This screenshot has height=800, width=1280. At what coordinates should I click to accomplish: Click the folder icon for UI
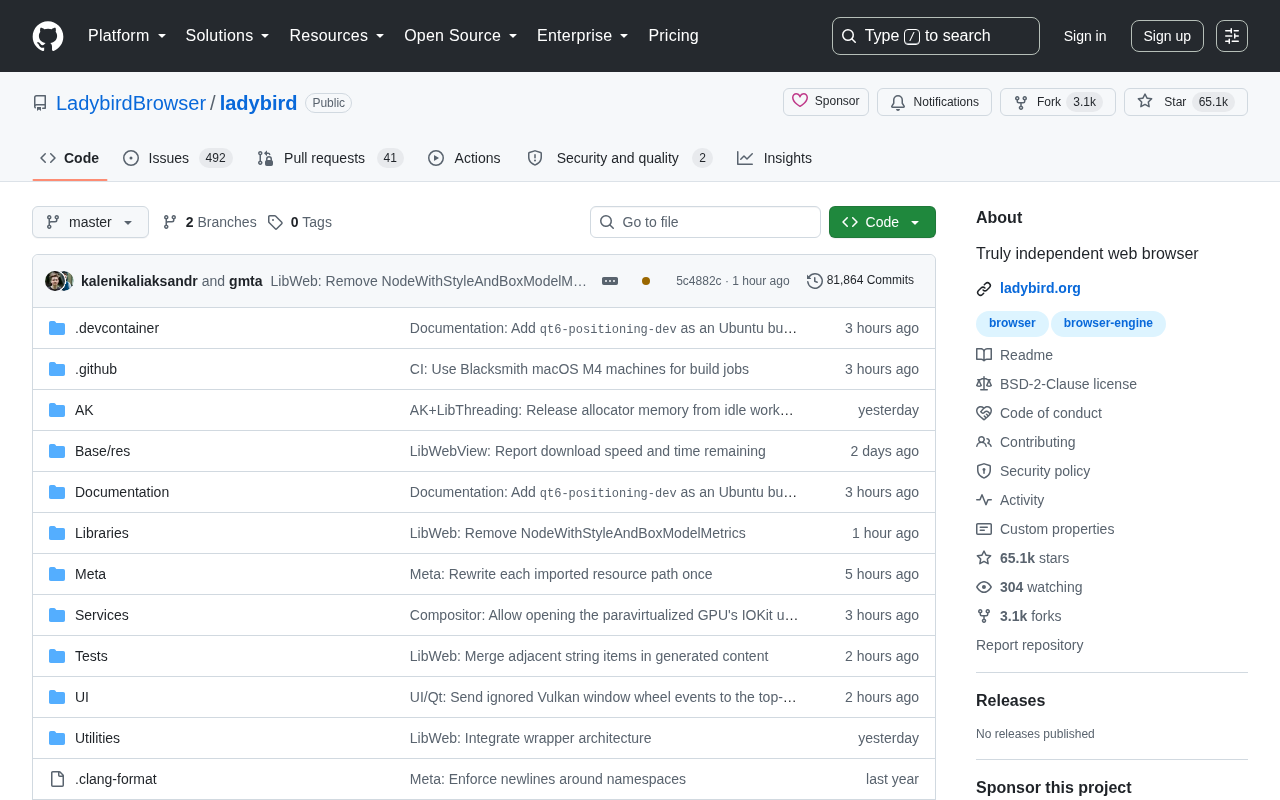point(57,697)
